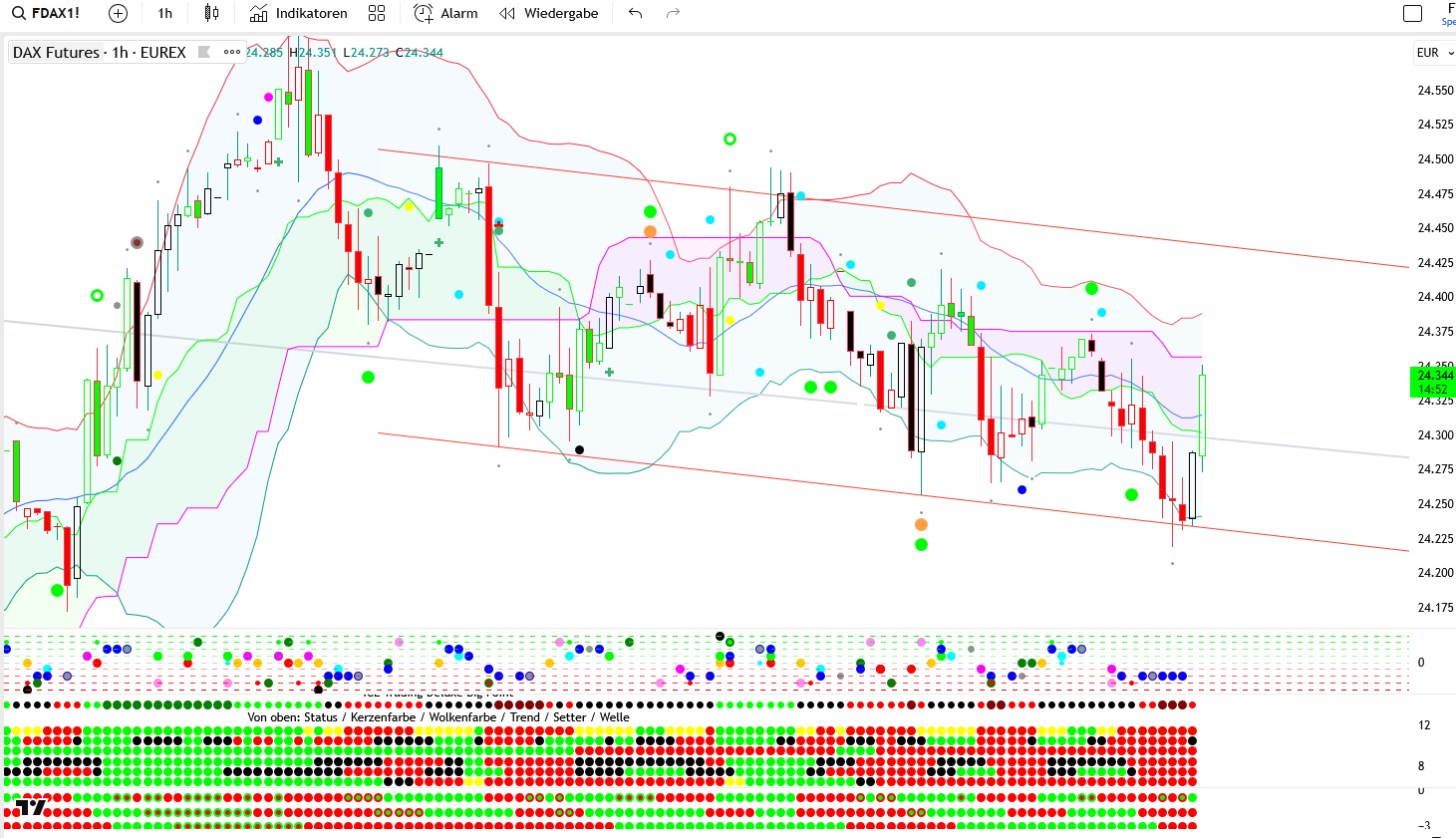The image size is (1456, 838).
Task: Open the candlestick chart type menu
Action: (x=211, y=13)
